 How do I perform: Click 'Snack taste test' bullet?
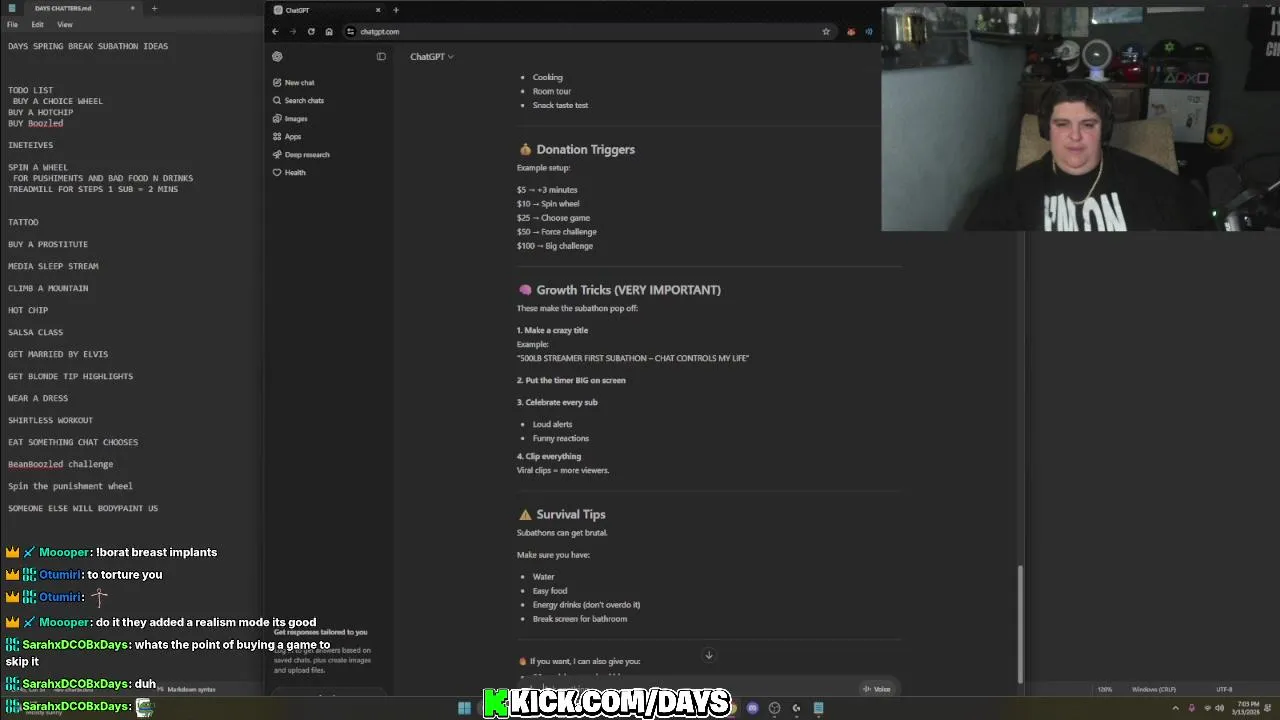[560, 105]
